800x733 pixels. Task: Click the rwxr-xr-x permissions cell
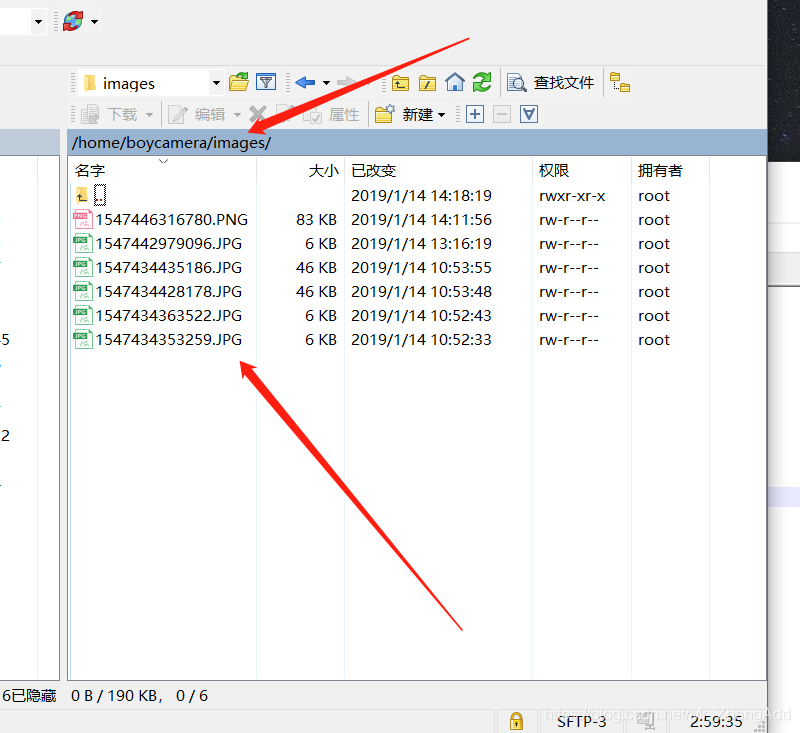coord(572,195)
